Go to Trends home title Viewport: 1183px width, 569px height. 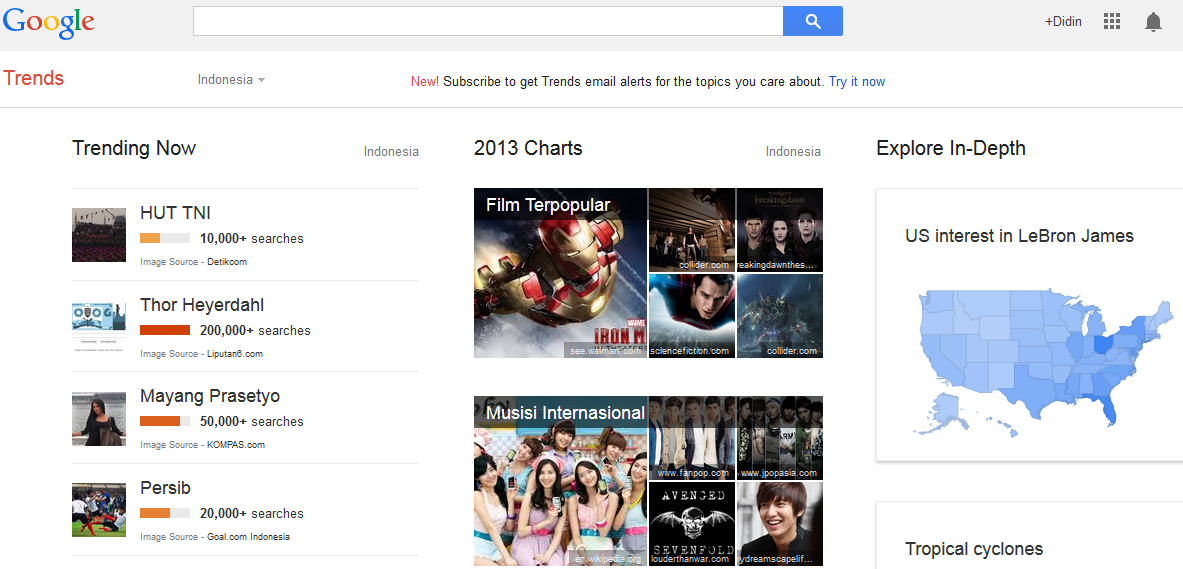tap(33, 78)
